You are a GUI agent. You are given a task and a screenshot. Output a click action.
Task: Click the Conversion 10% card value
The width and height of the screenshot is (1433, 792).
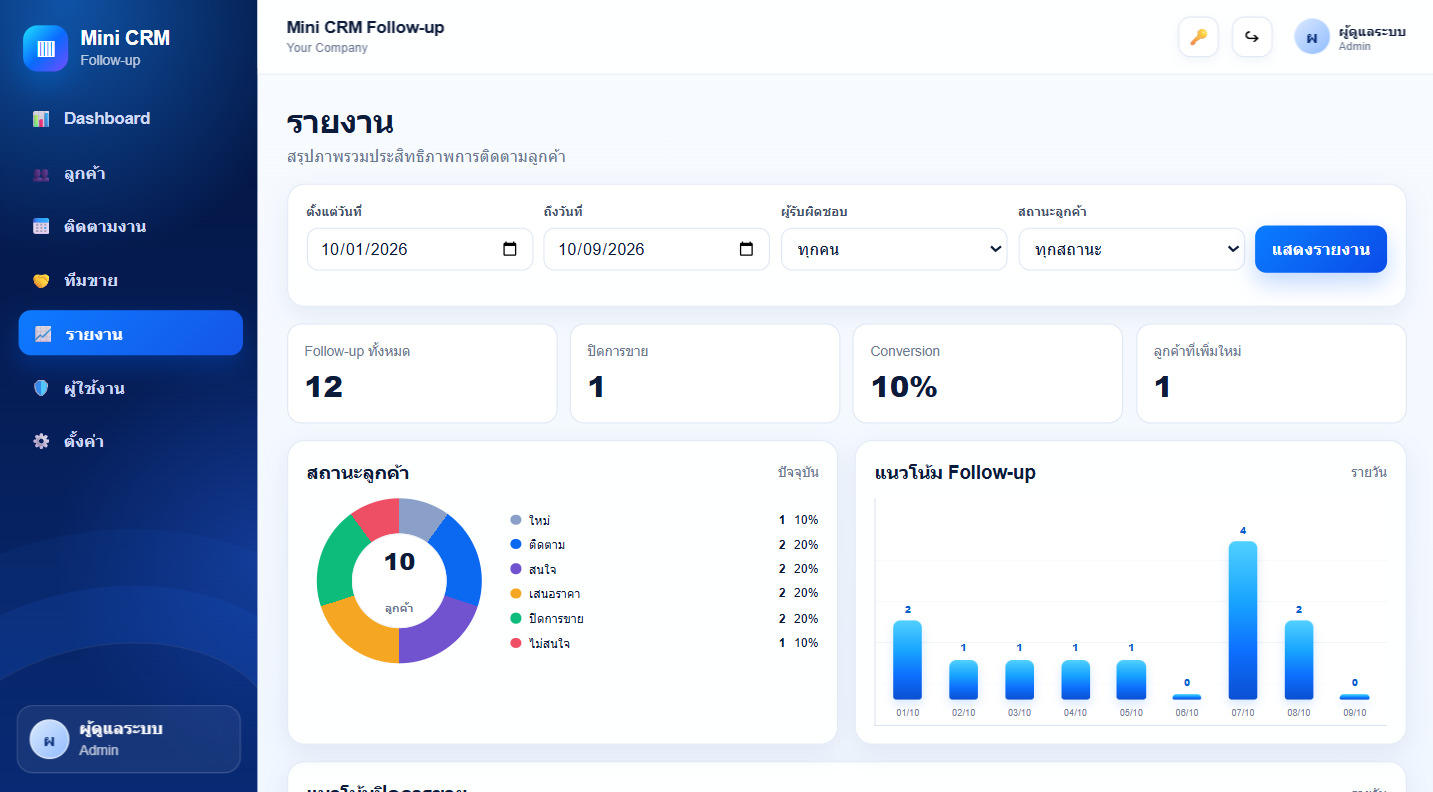coord(904,386)
